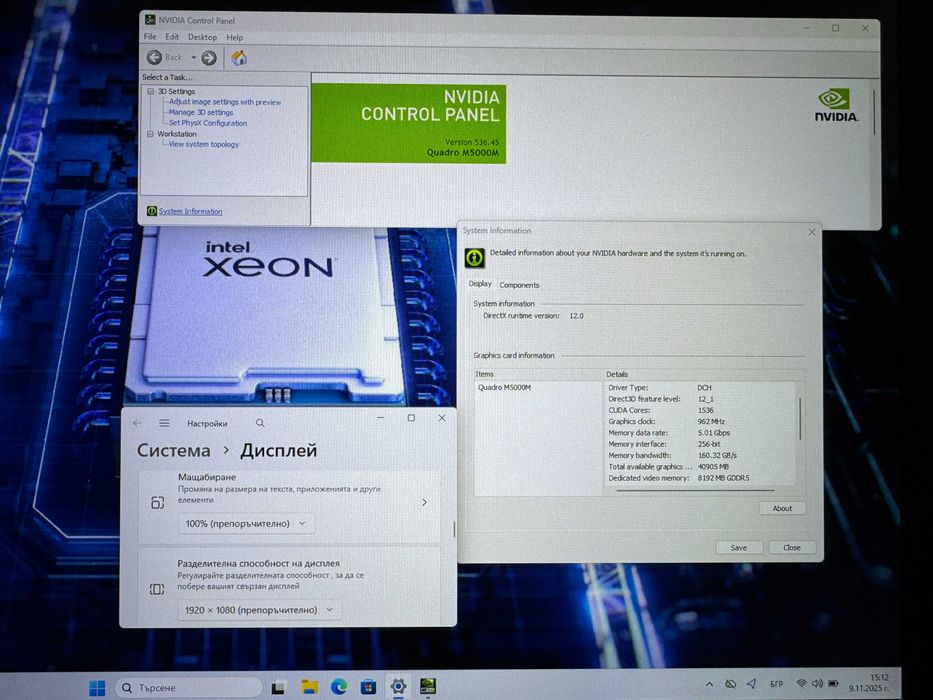
Task: Open Microsoft Store from taskbar
Action: click(368, 687)
